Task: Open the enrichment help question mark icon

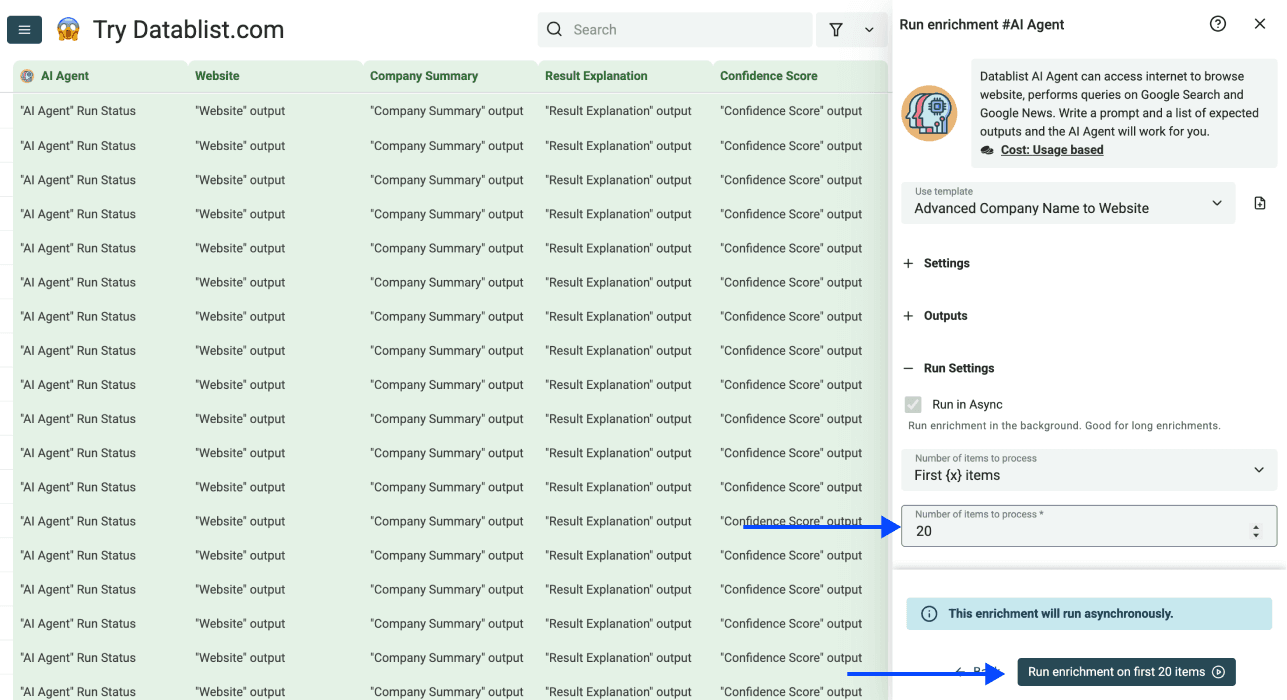Action: click(1217, 23)
